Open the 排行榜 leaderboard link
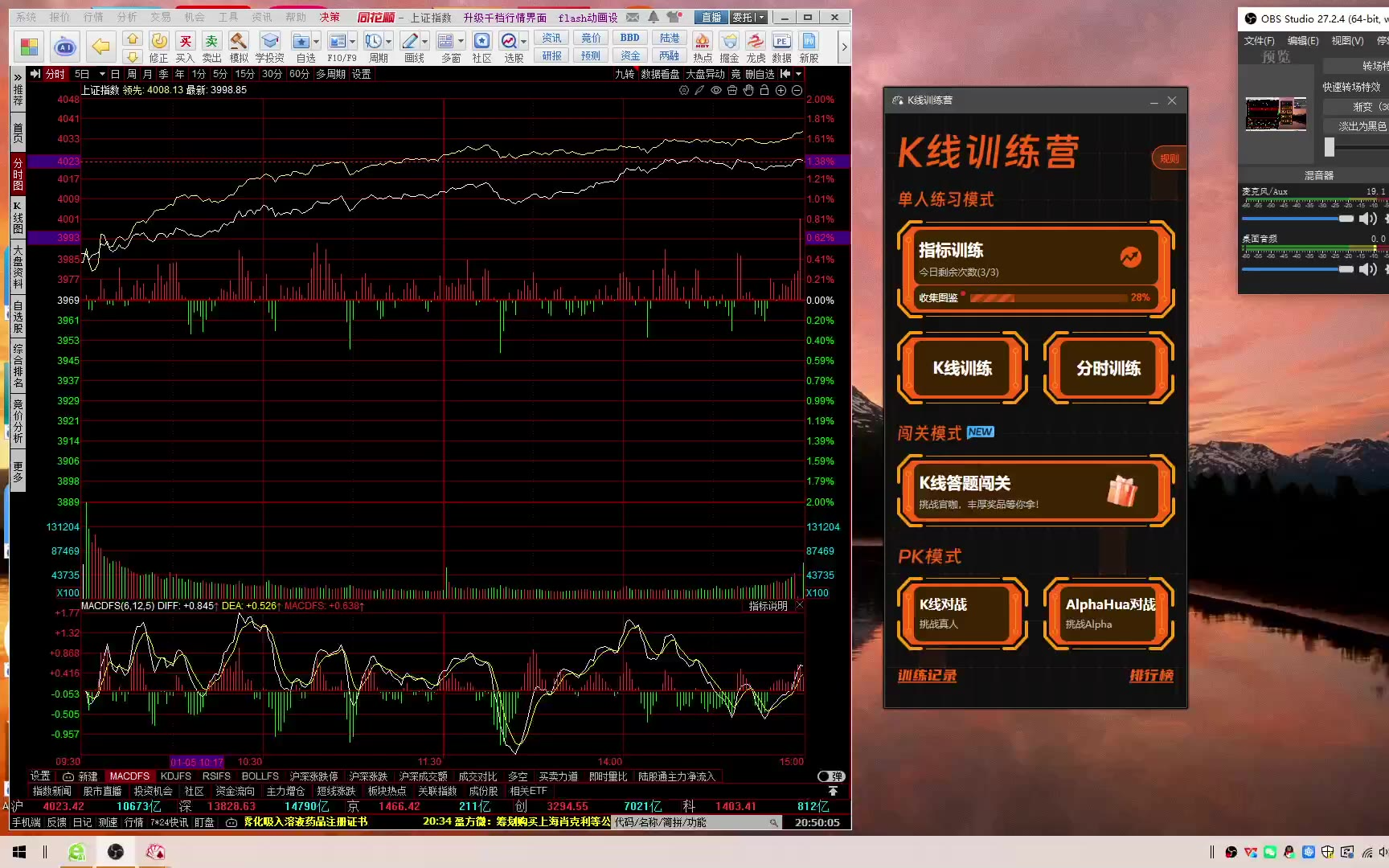 [1151, 676]
